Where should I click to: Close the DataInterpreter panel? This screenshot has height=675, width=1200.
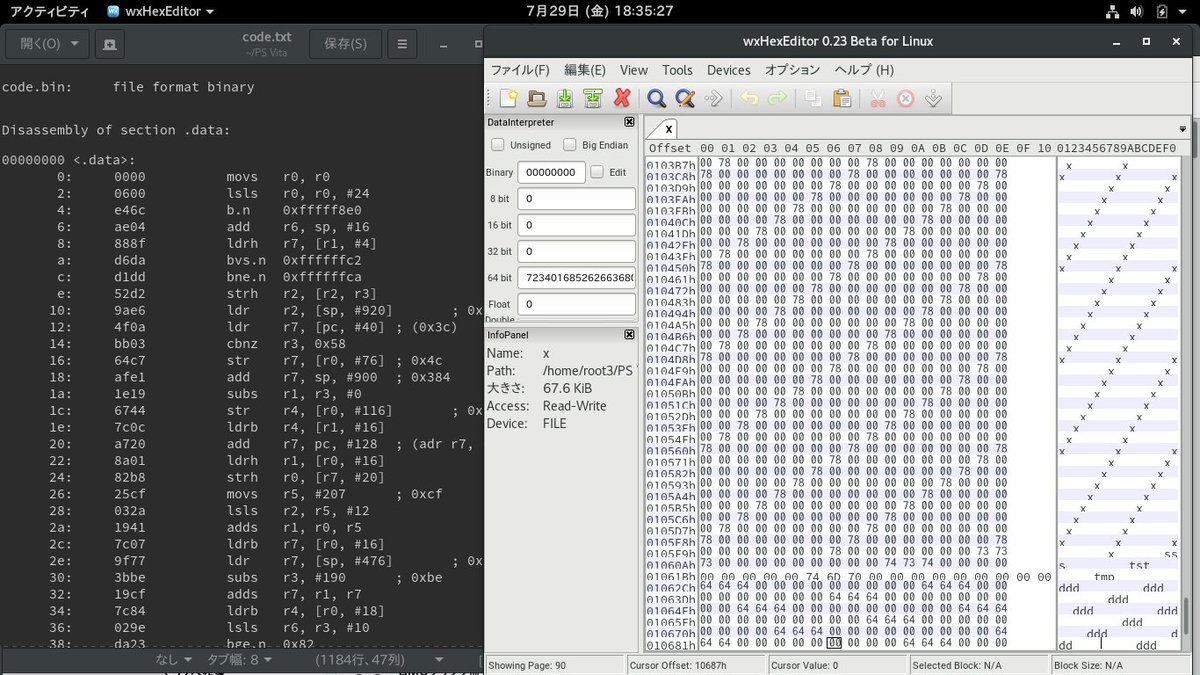(629, 122)
